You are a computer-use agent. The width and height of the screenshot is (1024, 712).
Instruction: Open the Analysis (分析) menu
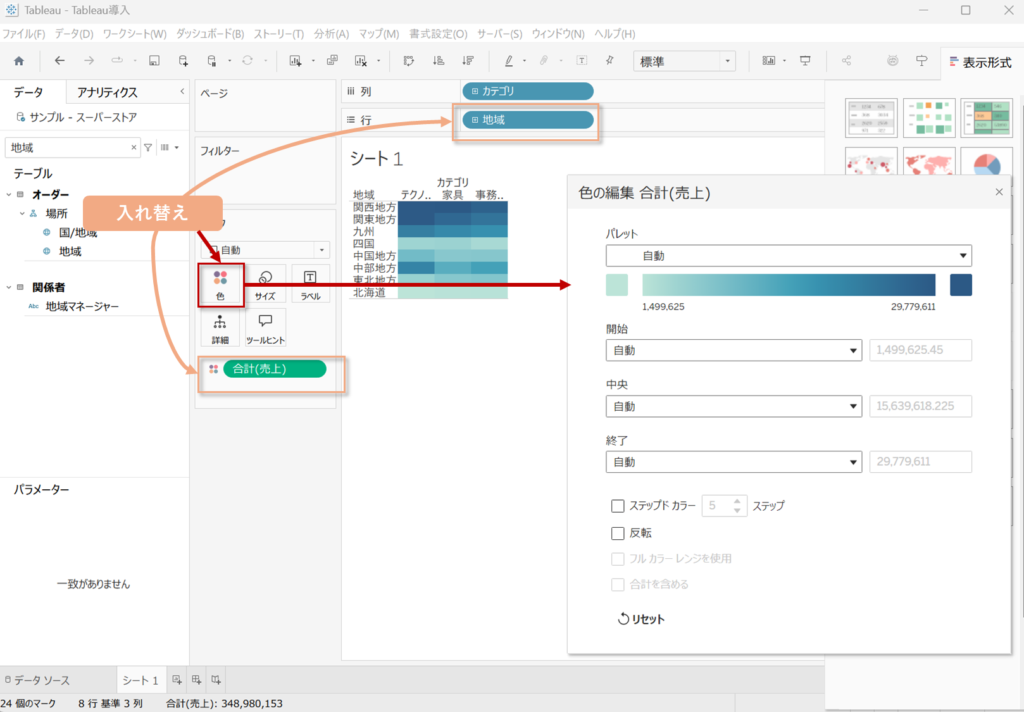[x=331, y=34]
